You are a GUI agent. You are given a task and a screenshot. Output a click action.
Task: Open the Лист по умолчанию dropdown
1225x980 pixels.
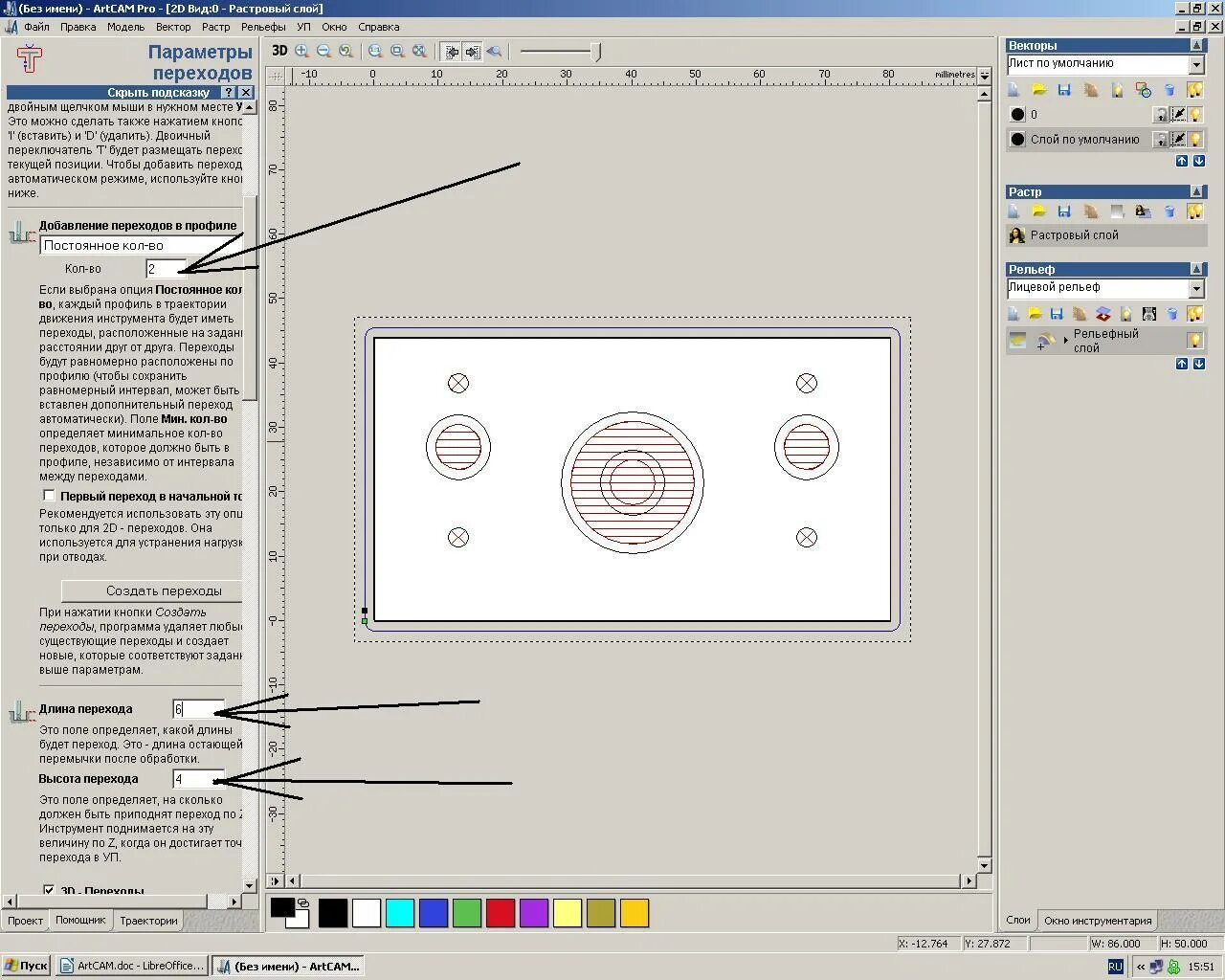tap(1196, 64)
